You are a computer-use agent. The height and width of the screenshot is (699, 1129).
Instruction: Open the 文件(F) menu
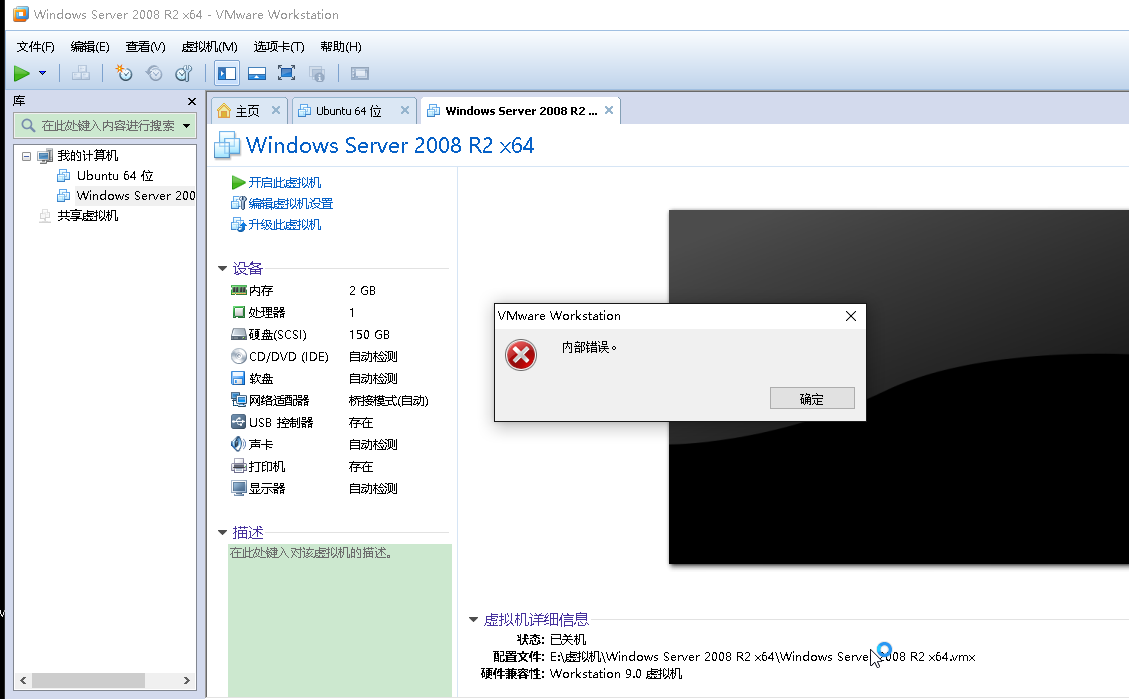(x=35, y=47)
